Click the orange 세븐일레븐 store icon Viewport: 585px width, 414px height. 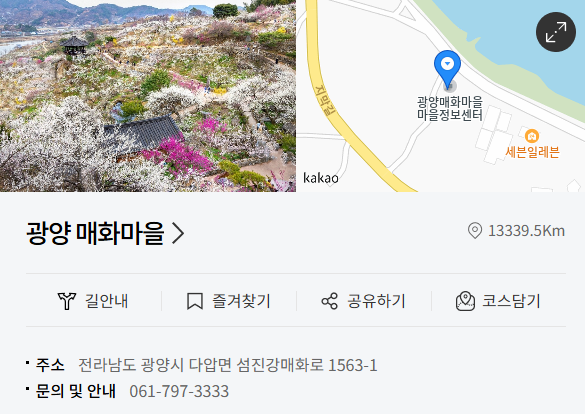532,136
